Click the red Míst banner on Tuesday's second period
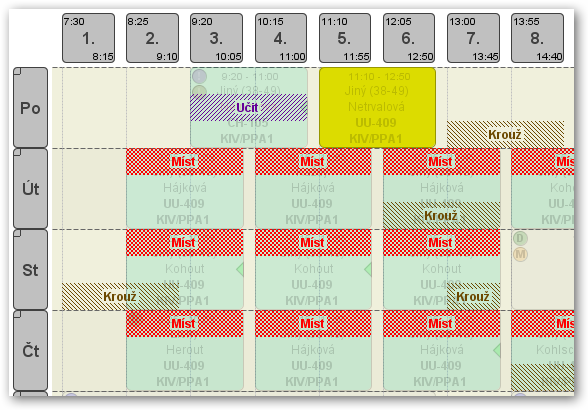This screenshot has height=410, width=588. tap(184, 162)
